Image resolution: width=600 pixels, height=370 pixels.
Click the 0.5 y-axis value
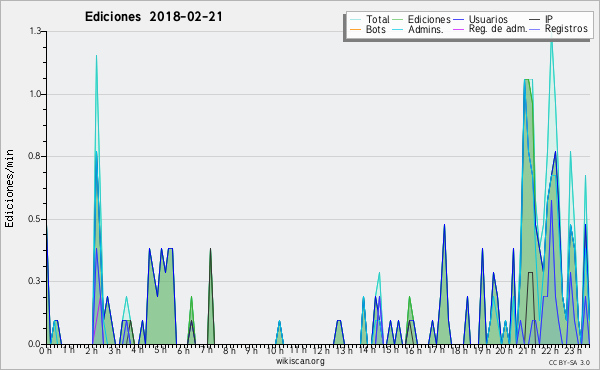click(x=35, y=219)
